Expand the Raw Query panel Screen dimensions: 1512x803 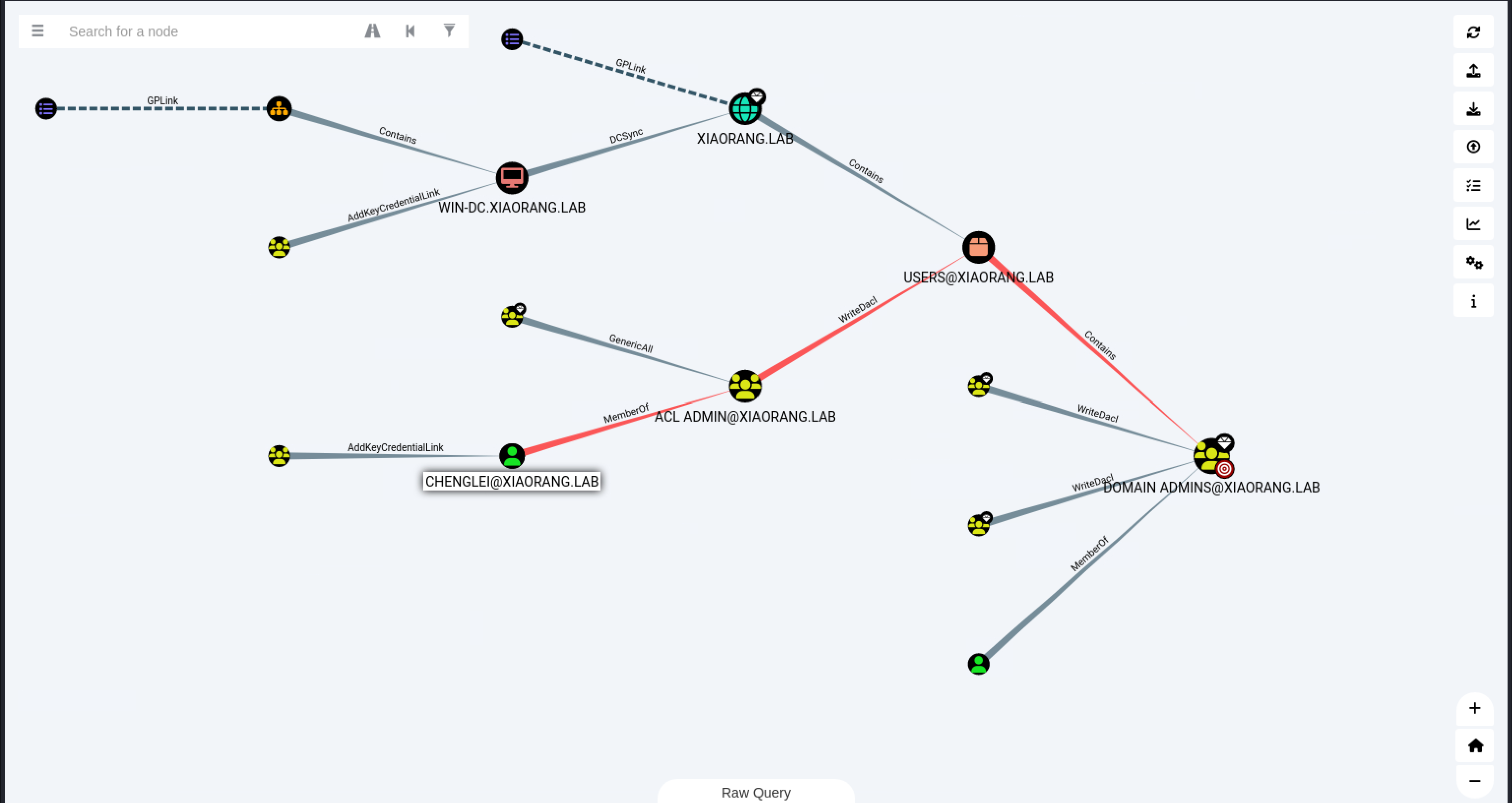pyautogui.click(x=756, y=793)
